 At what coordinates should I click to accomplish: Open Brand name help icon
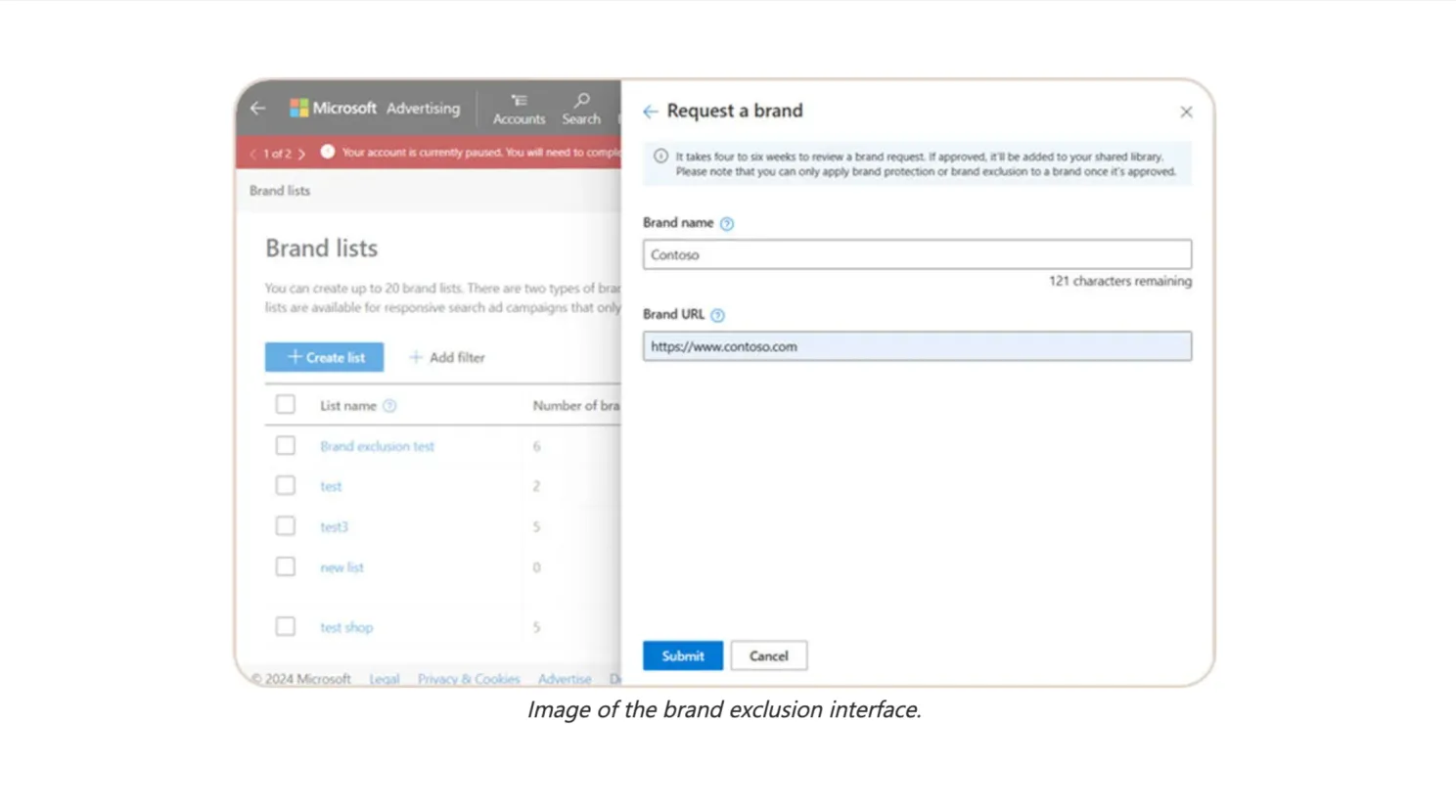click(x=727, y=224)
